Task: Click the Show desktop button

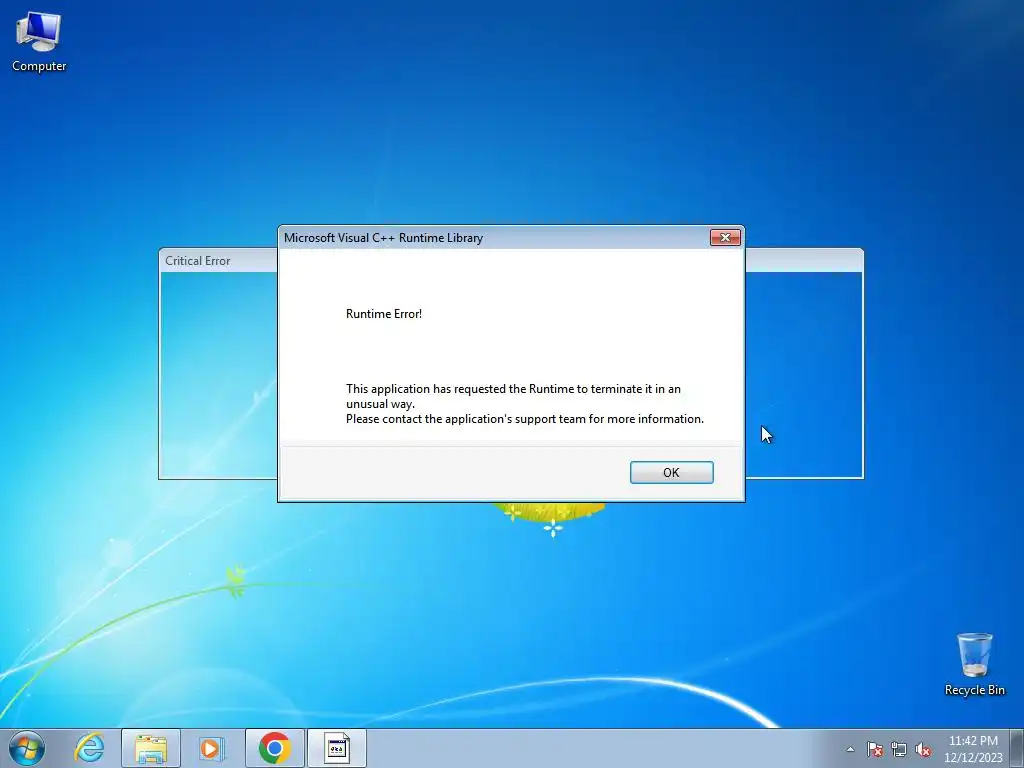Action: pos(1017,748)
